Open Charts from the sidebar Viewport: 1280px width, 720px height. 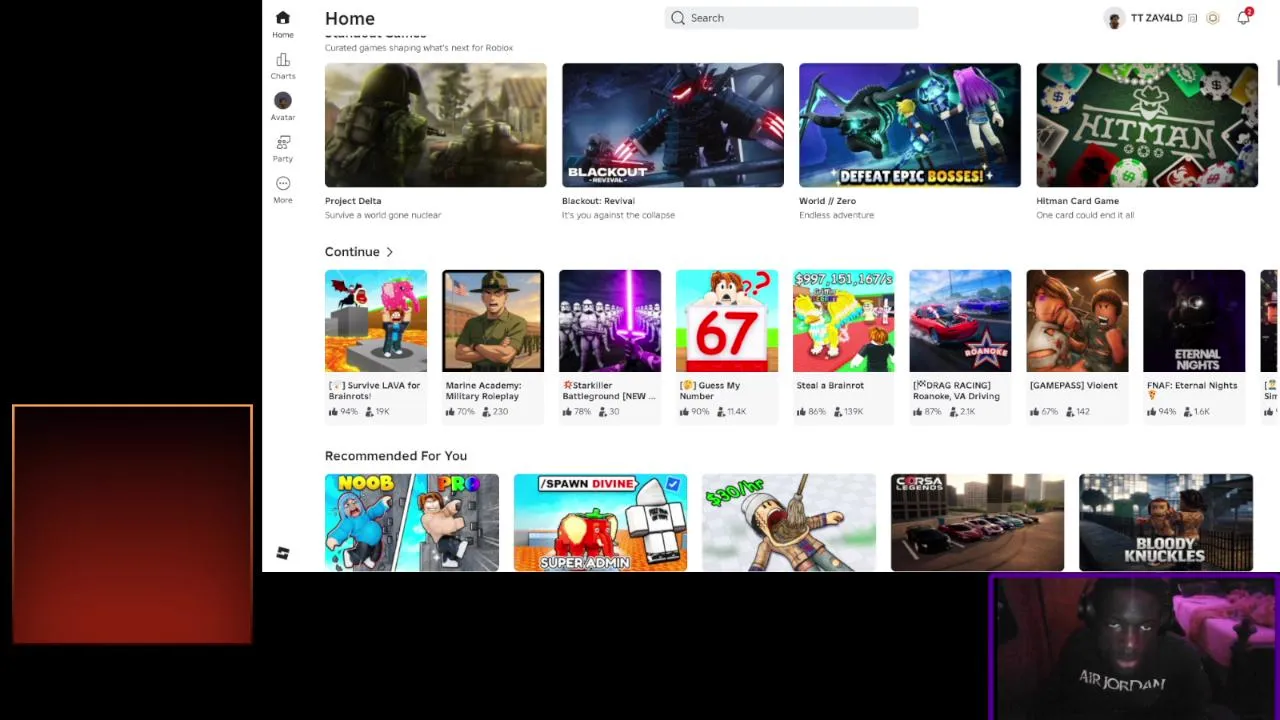click(283, 66)
